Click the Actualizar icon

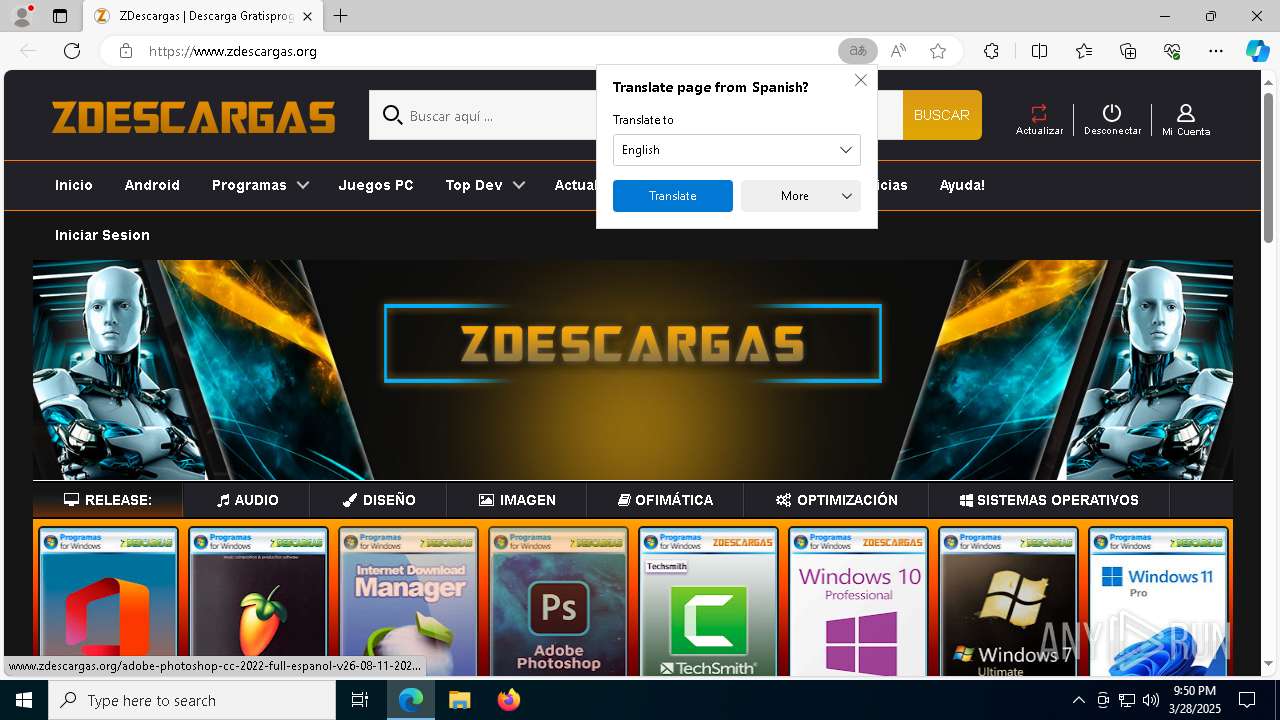(x=1039, y=119)
